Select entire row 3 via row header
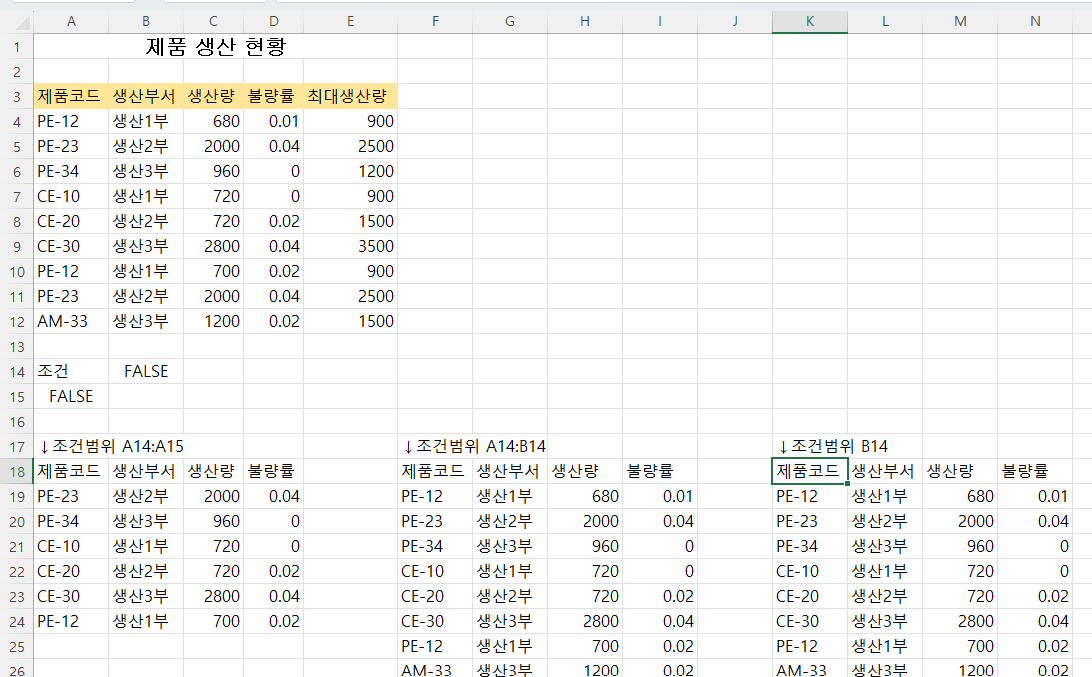Image resolution: width=1092 pixels, height=677 pixels. 16,96
